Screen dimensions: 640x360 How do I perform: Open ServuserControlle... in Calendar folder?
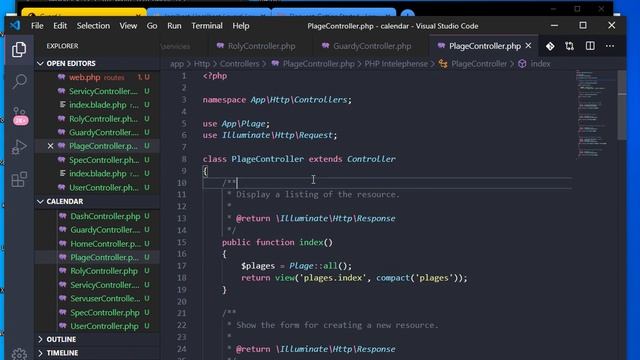click(98, 299)
